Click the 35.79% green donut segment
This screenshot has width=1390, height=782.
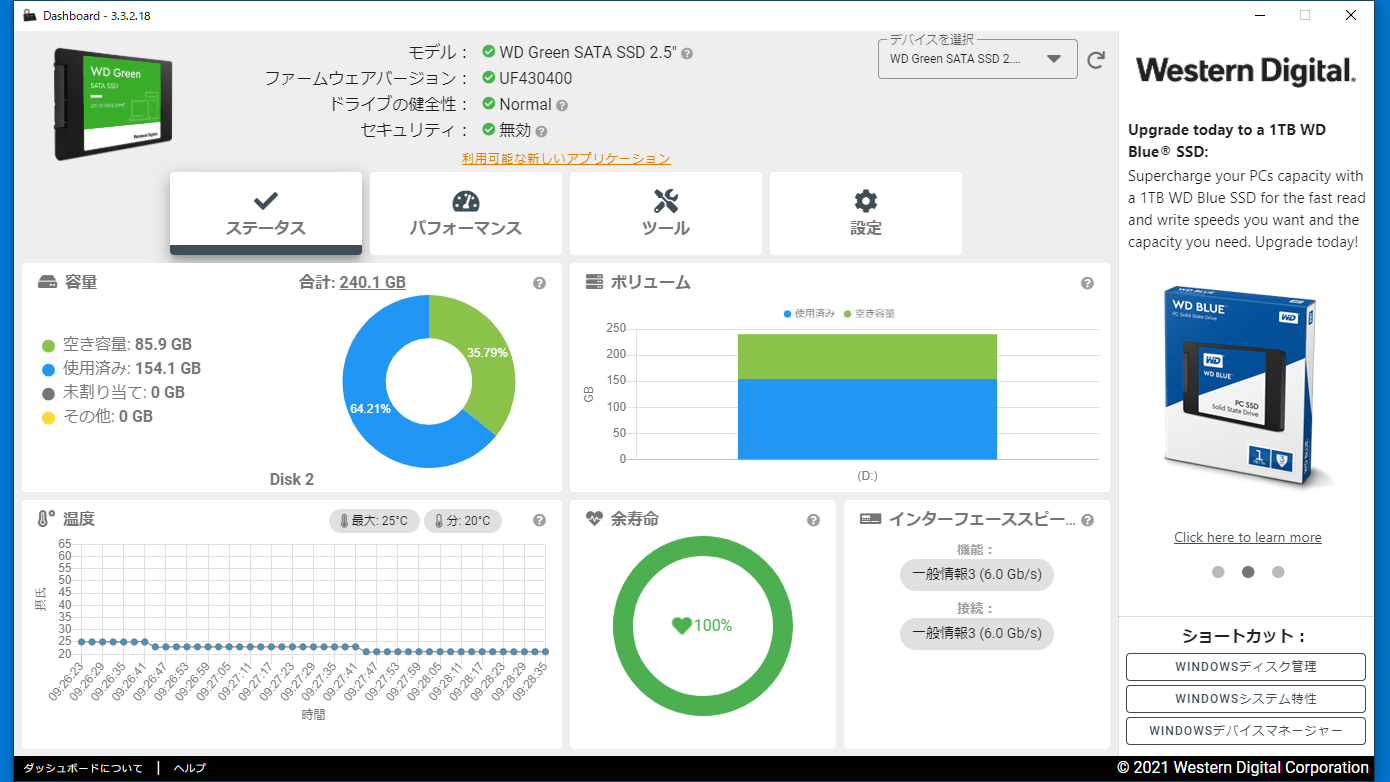pos(488,352)
